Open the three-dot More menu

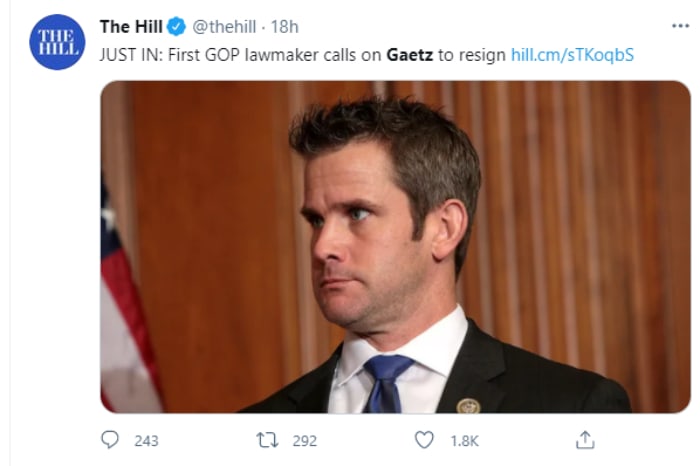(x=679, y=26)
